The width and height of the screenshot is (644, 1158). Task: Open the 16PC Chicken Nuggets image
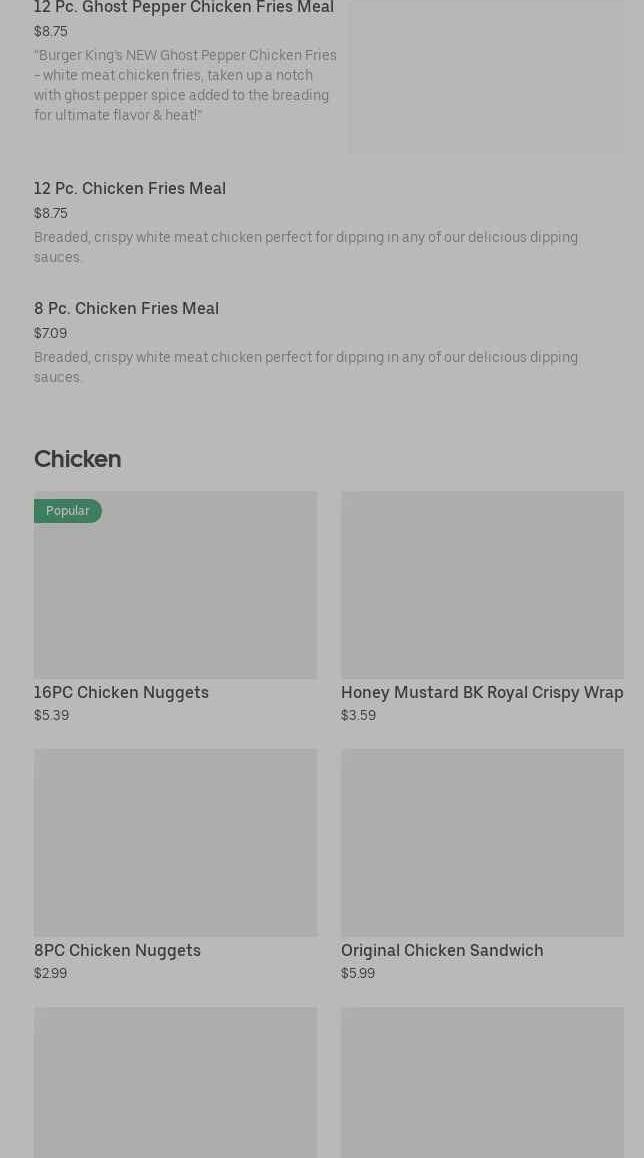click(x=175, y=595)
